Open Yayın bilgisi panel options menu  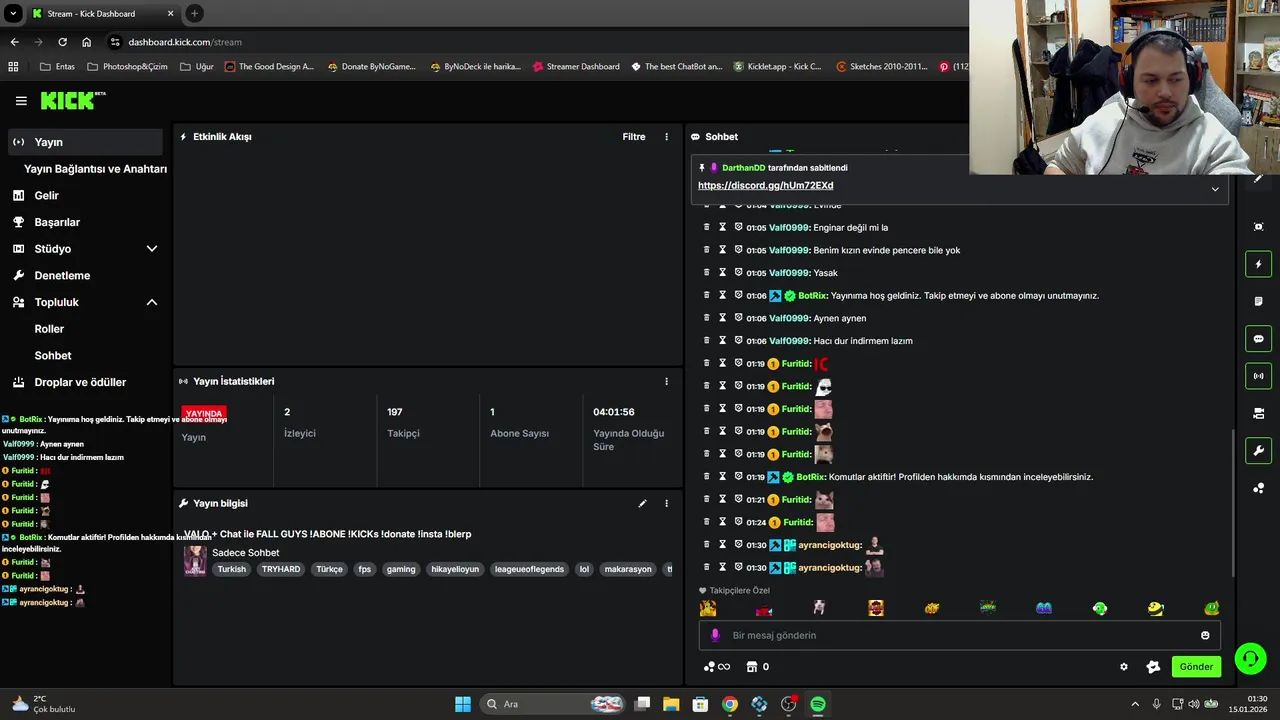[x=666, y=503]
